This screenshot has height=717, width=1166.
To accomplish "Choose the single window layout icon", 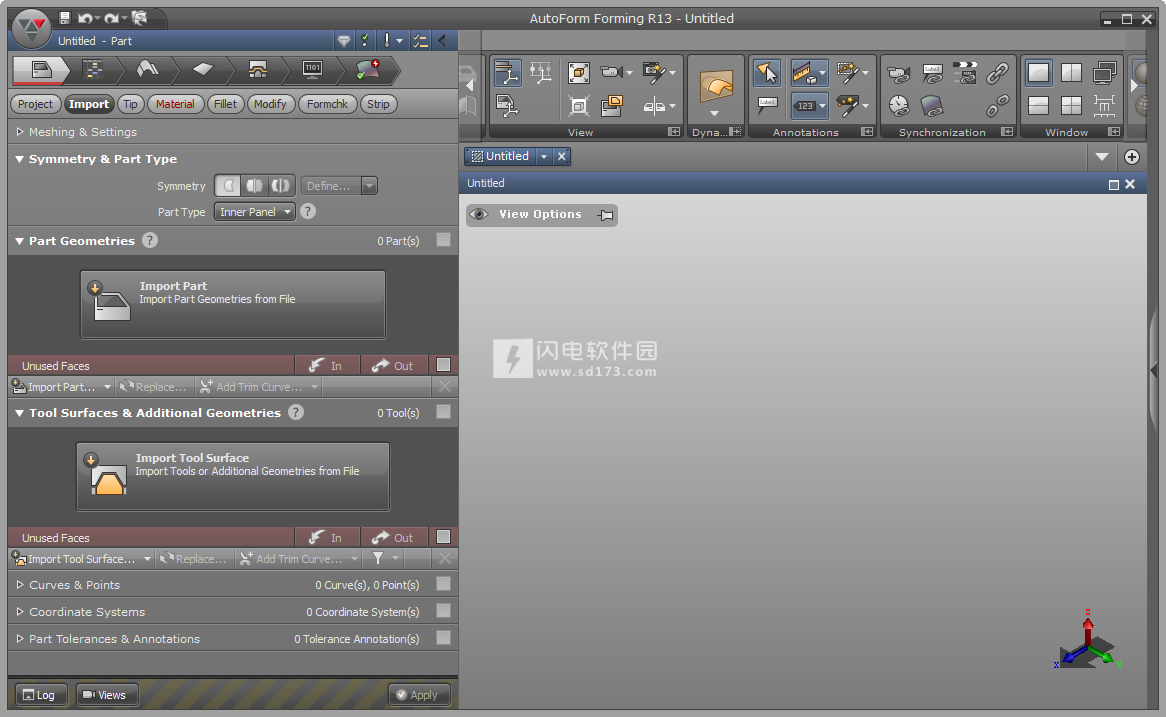I will [1039, 72].
